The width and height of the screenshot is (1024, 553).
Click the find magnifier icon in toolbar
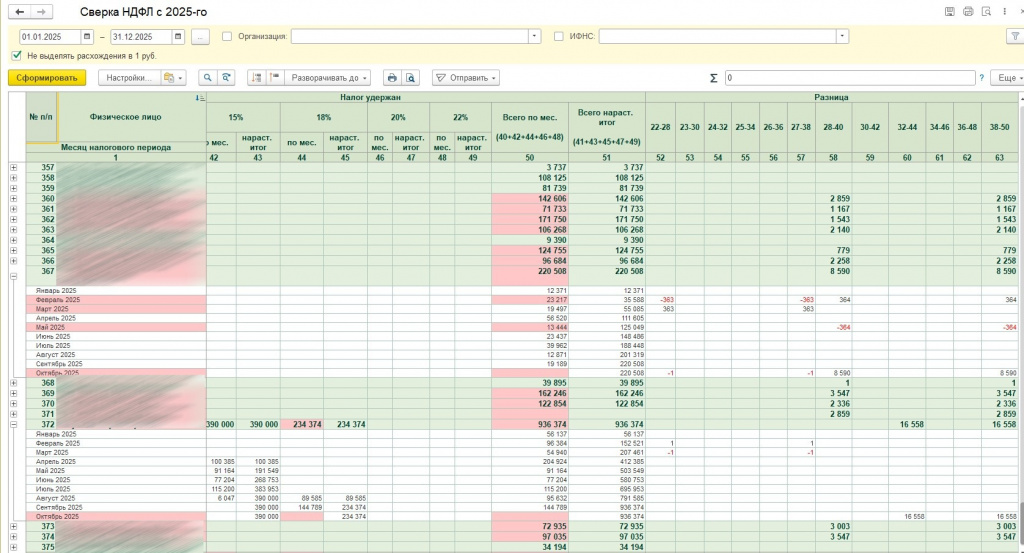[x=207, y=77]
